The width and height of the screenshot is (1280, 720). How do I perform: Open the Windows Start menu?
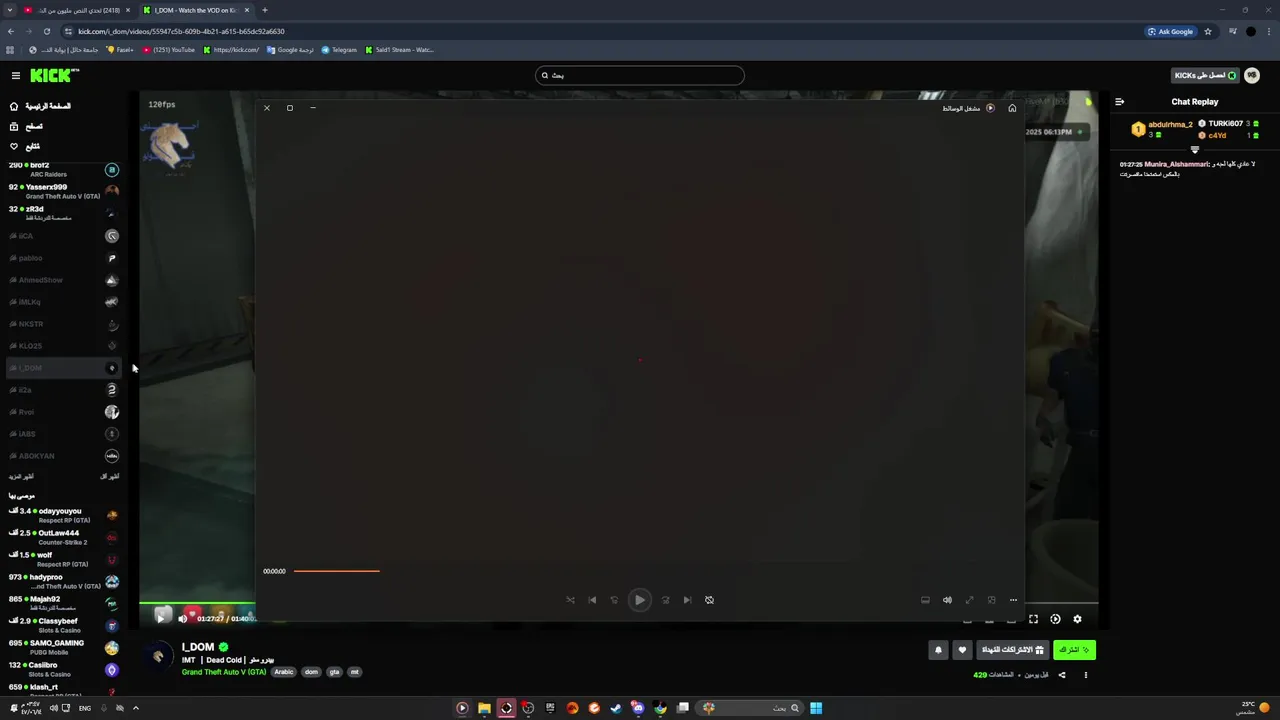[816, 708]
